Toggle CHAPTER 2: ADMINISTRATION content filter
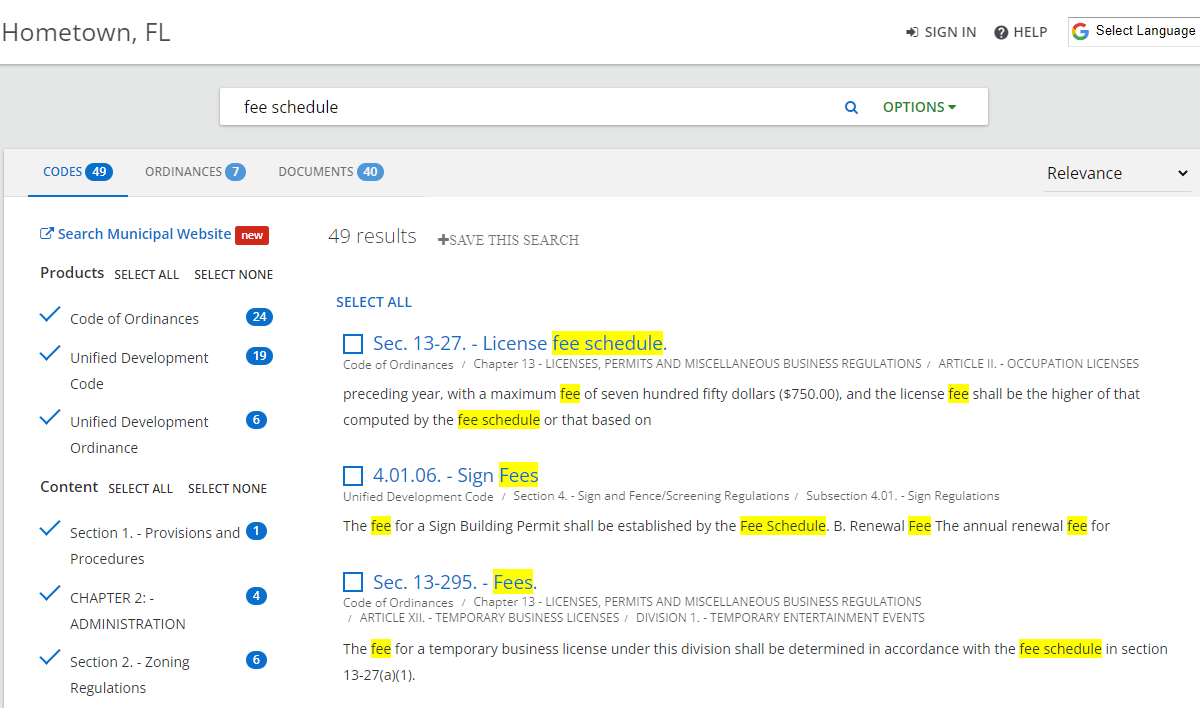This screenshot has height=708, width=1200. pyautogui.click(x=50, y=595)
